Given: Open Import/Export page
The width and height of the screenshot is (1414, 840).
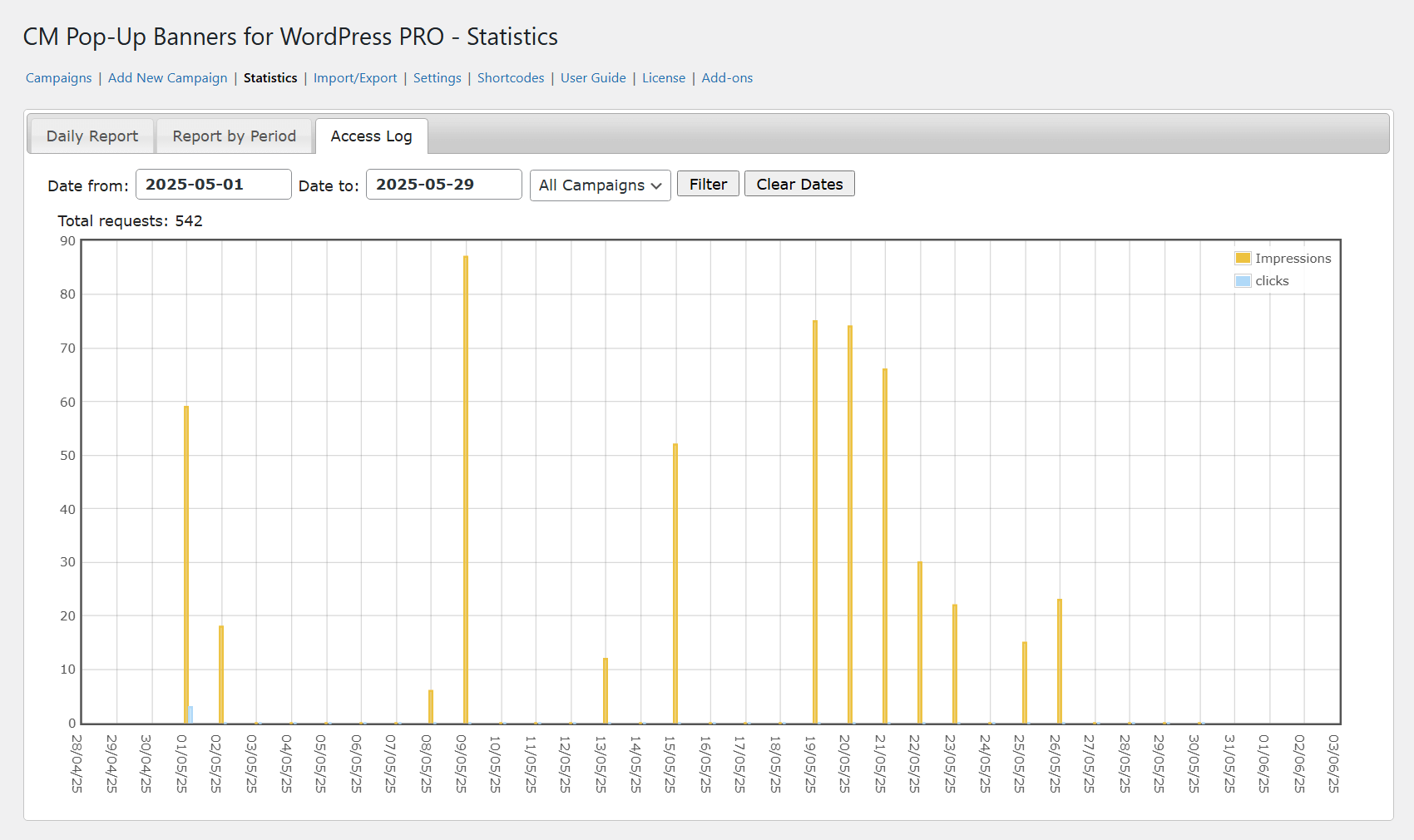Looking at the screenshot, I should (x=354, y=78).
